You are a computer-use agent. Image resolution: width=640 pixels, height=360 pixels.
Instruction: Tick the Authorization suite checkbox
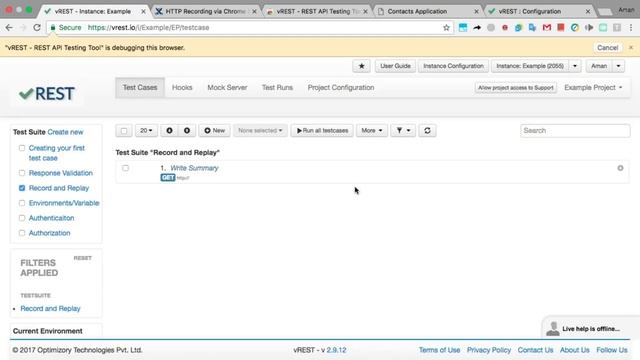(22, 233)
